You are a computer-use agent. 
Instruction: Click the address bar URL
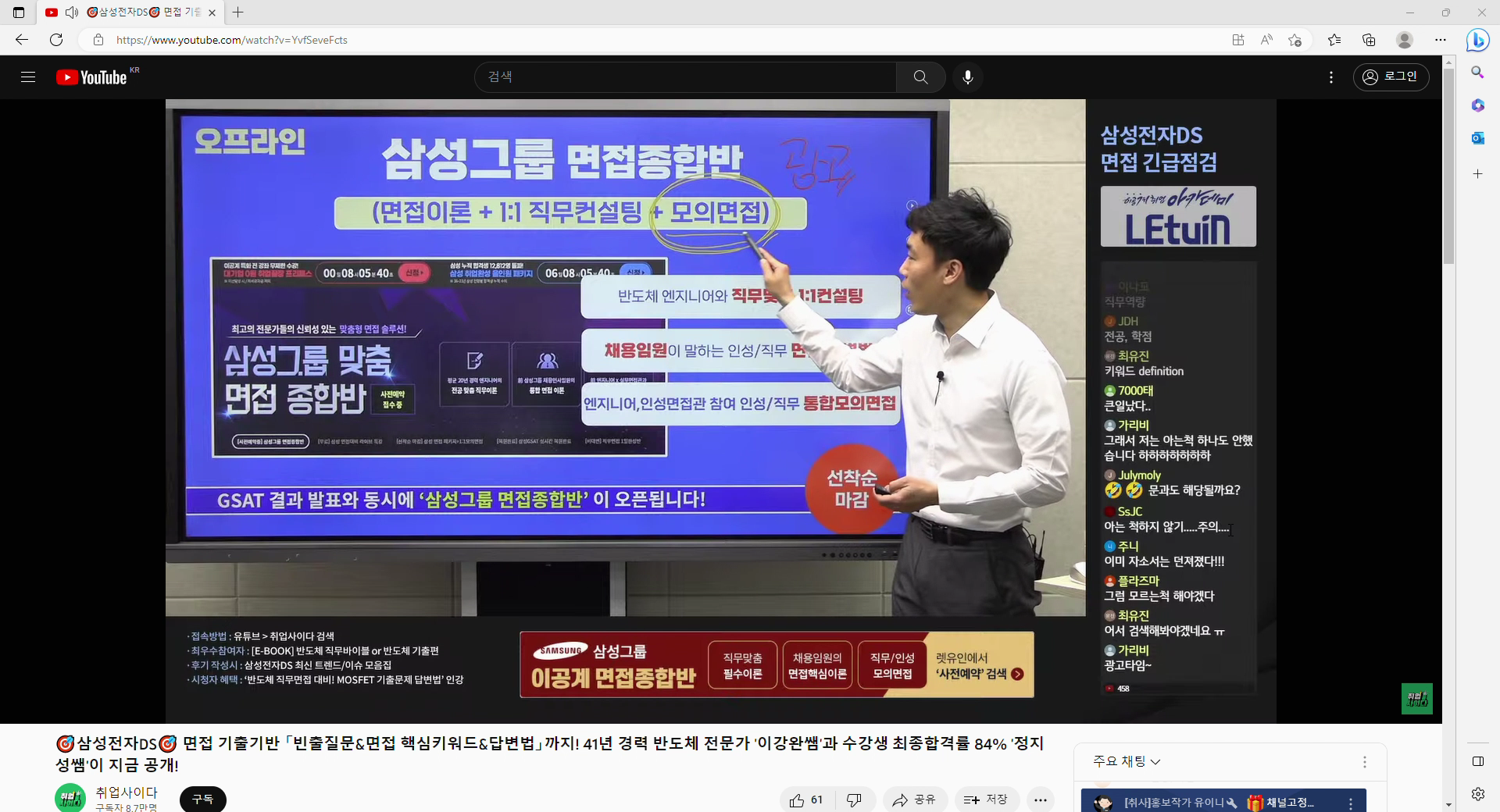point(231,40)
